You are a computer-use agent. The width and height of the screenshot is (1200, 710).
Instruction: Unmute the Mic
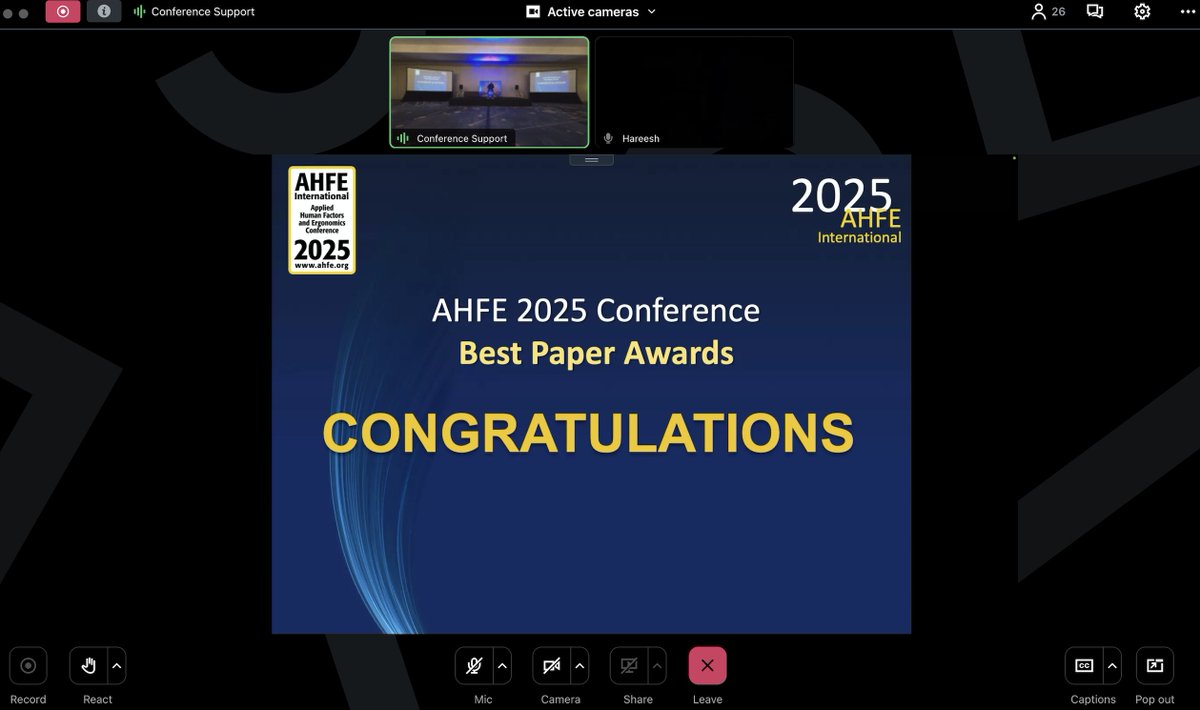(x=474, y=666)
